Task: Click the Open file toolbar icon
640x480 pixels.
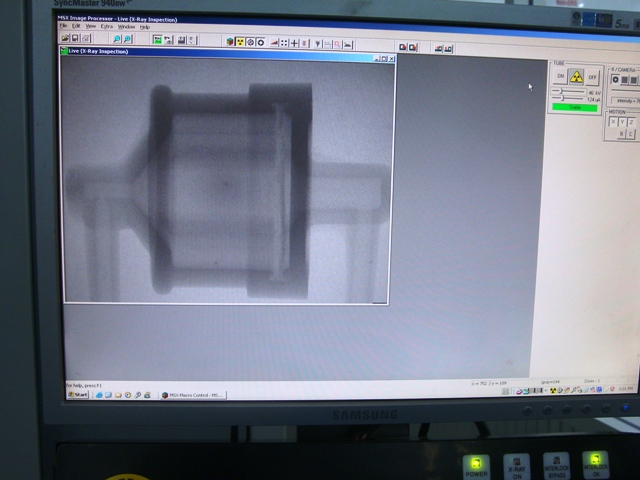Action: point(66,39)
